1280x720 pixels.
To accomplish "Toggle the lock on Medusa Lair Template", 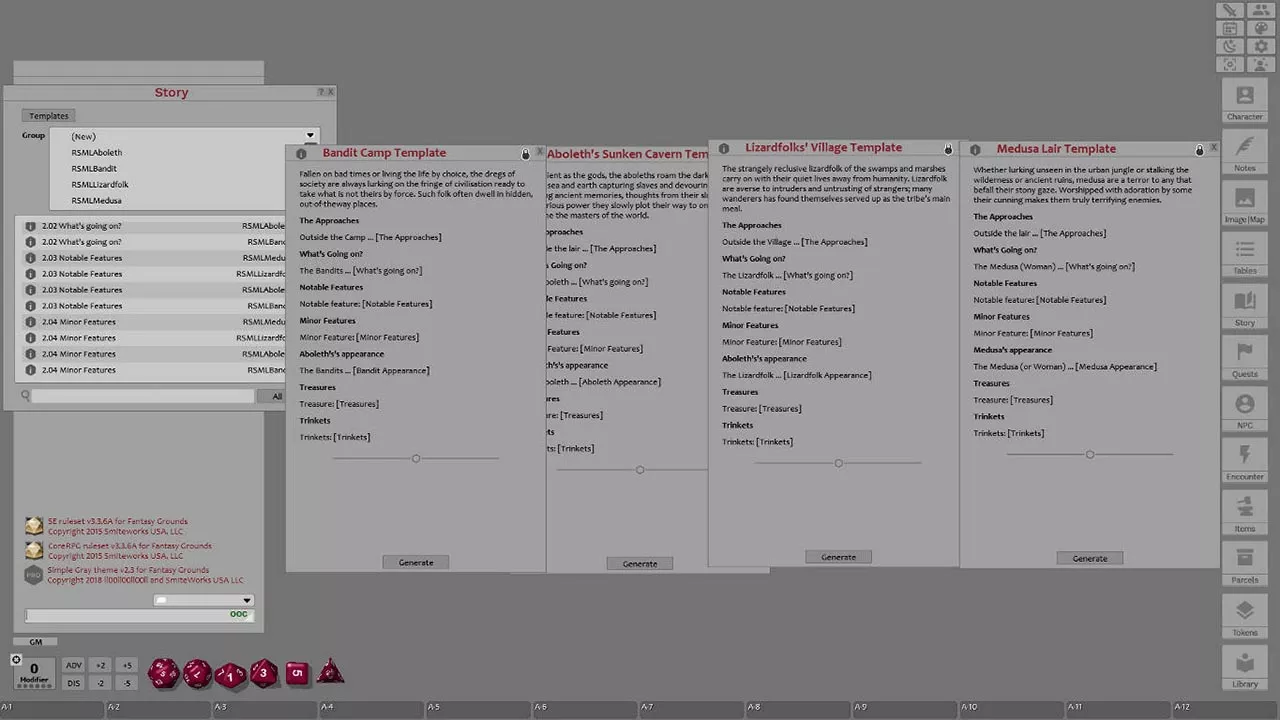I will click(x=1200, y=150).
